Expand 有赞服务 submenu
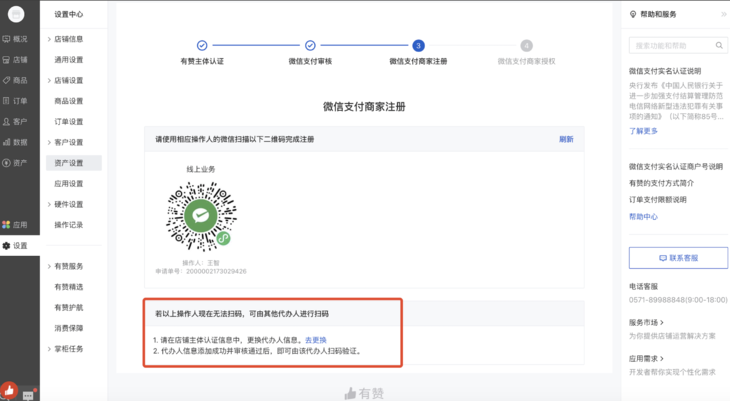Viewport: 730px width, 401px height. click(x=68, y=266)
